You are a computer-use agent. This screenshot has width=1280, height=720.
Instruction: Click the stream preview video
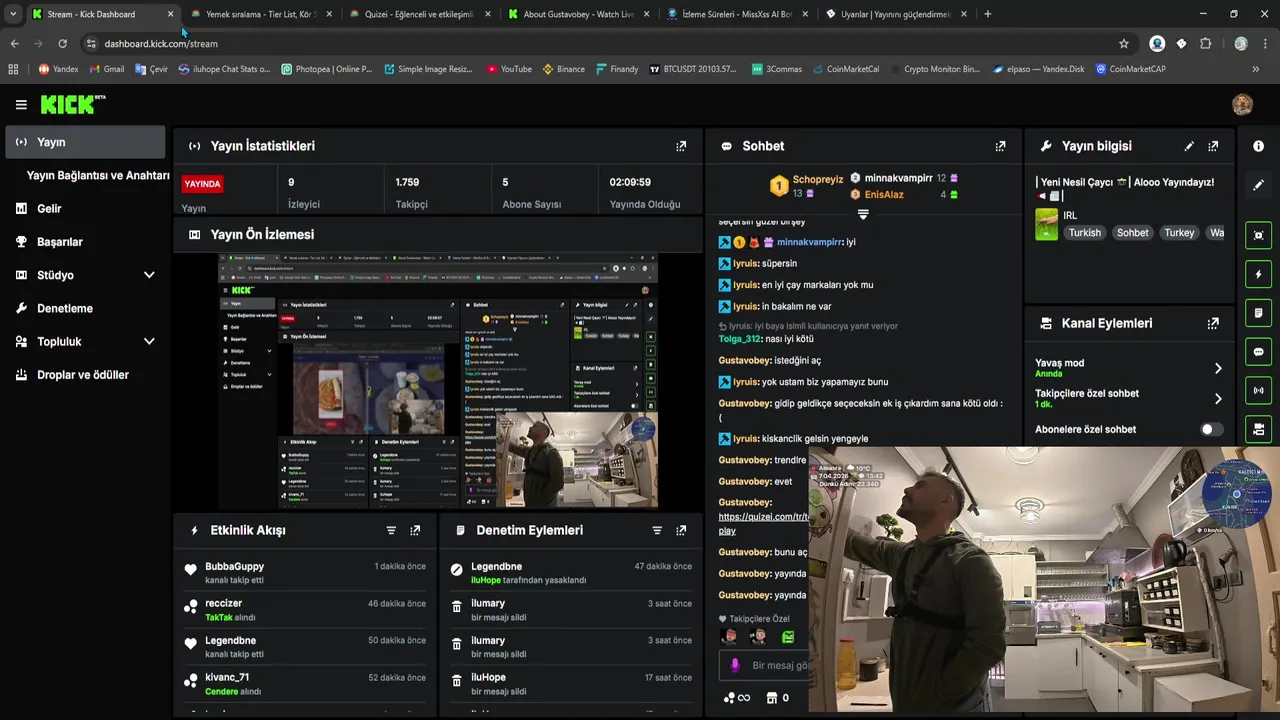pyautogui.click(x=438, y=380)
